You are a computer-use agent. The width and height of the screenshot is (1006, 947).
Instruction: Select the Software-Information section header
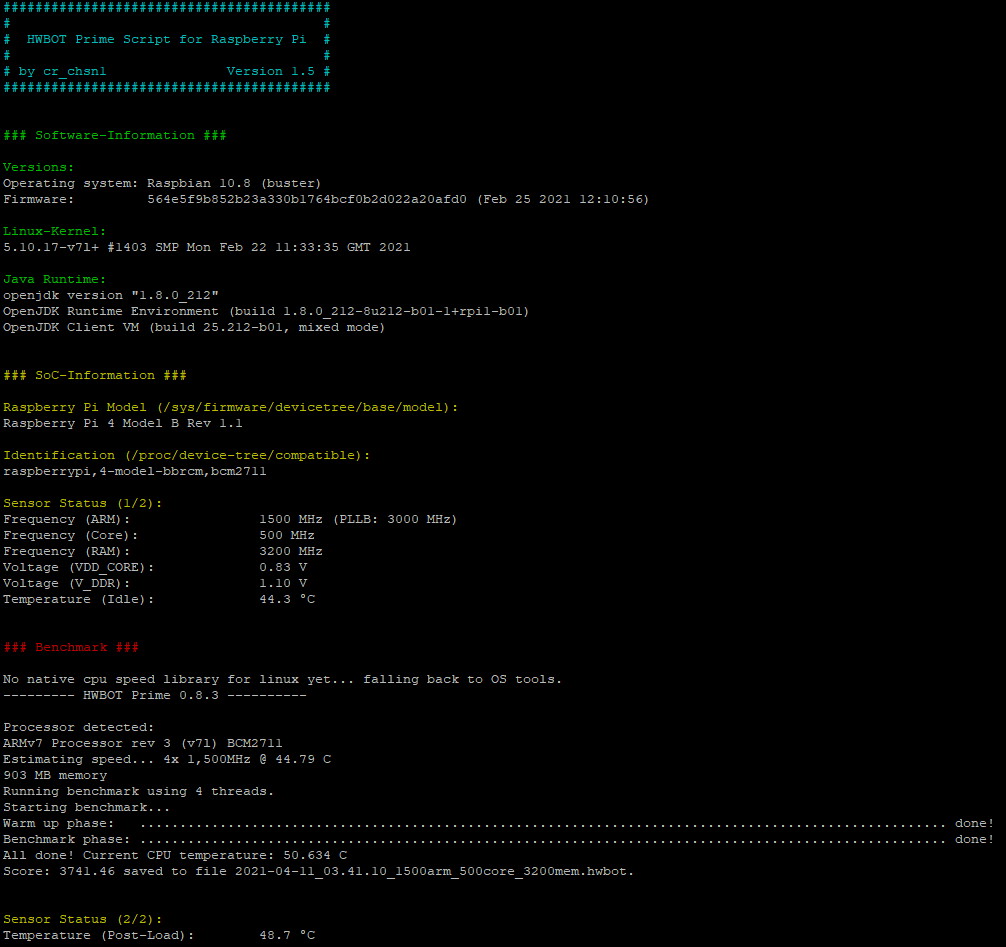115,135
